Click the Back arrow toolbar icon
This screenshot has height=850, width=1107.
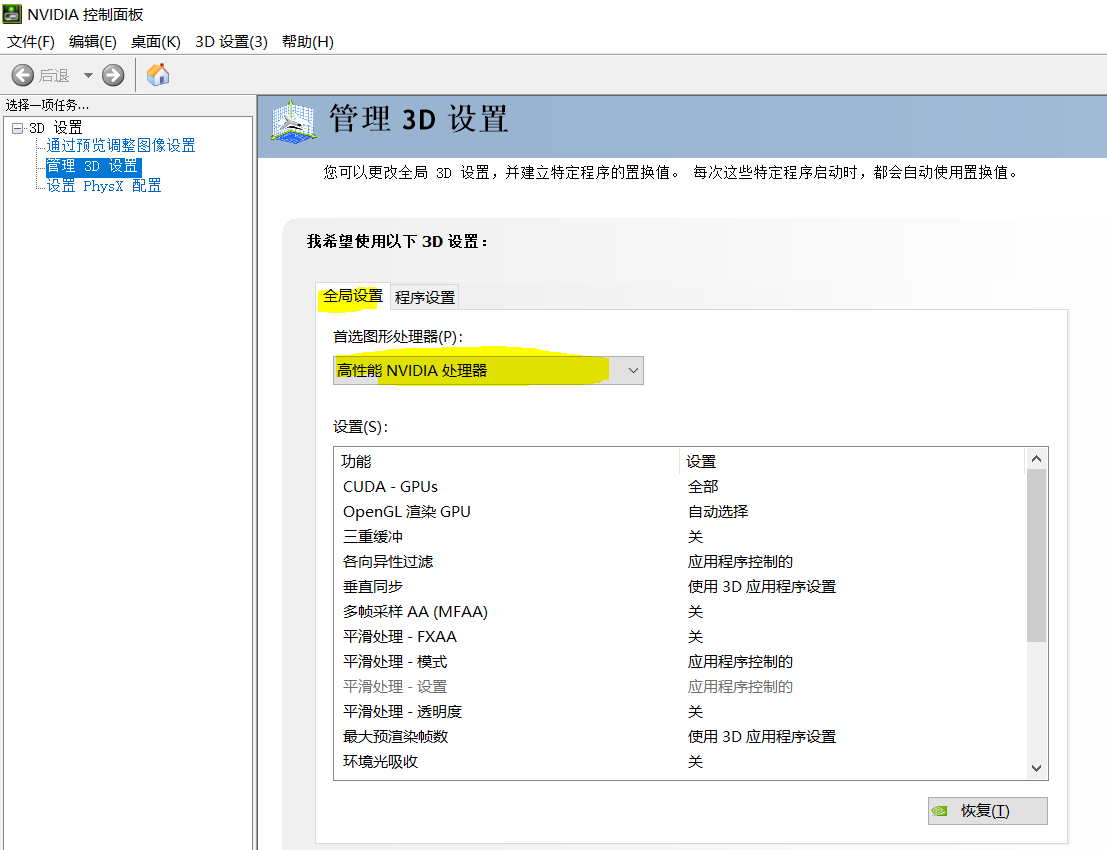click(x=23, y=75)
